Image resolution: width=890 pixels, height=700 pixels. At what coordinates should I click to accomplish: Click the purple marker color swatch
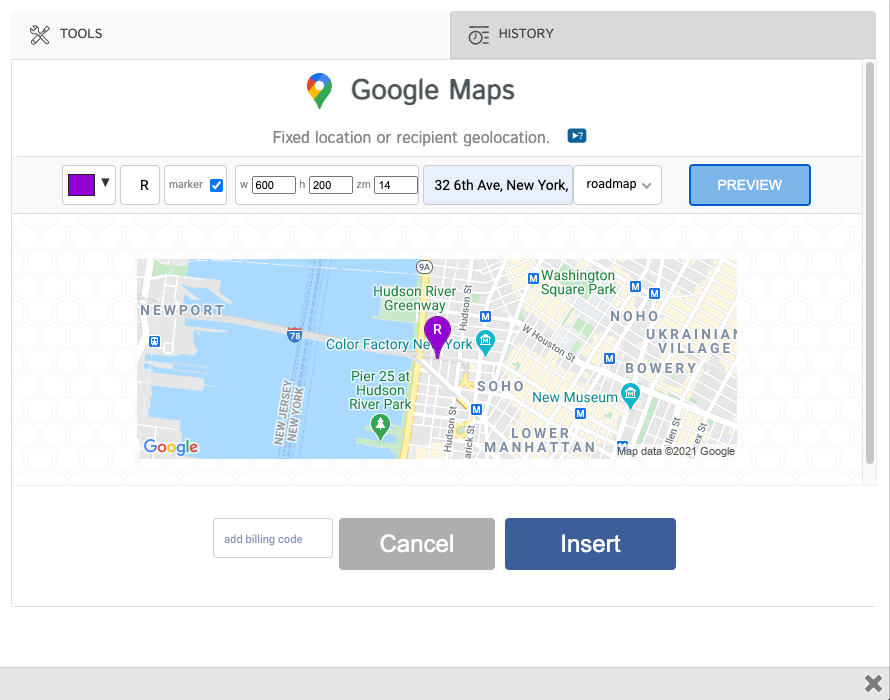point(81,185)
